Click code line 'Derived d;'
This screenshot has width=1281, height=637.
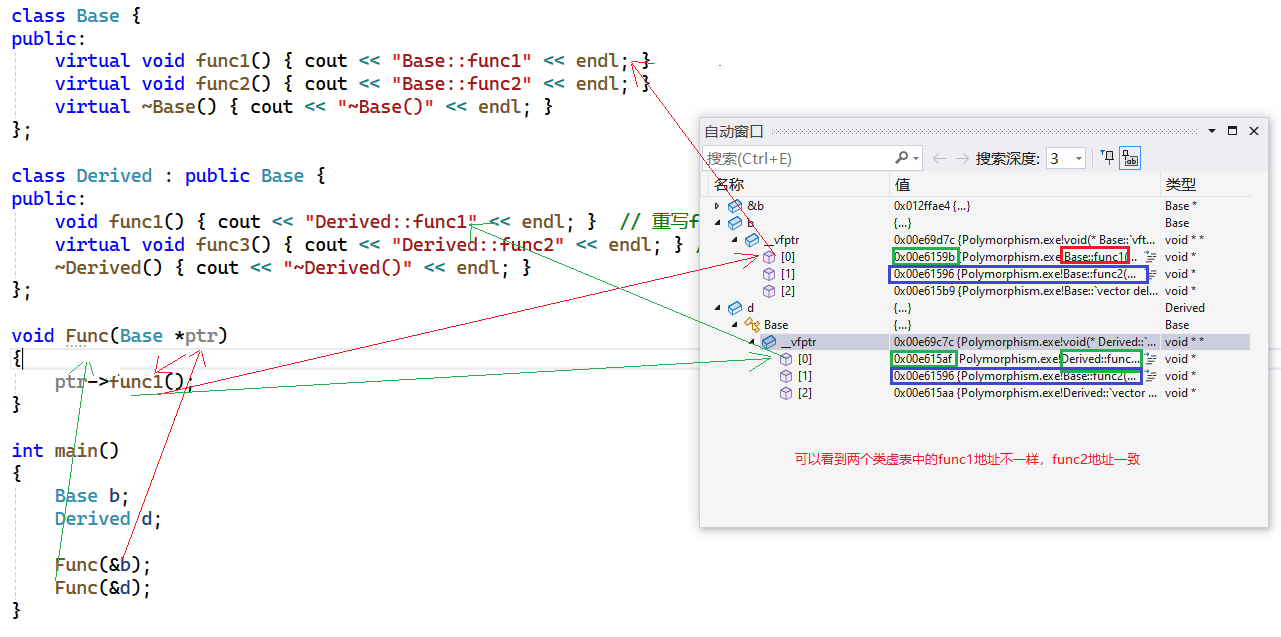pyautogui.click(x=109, y=519)
